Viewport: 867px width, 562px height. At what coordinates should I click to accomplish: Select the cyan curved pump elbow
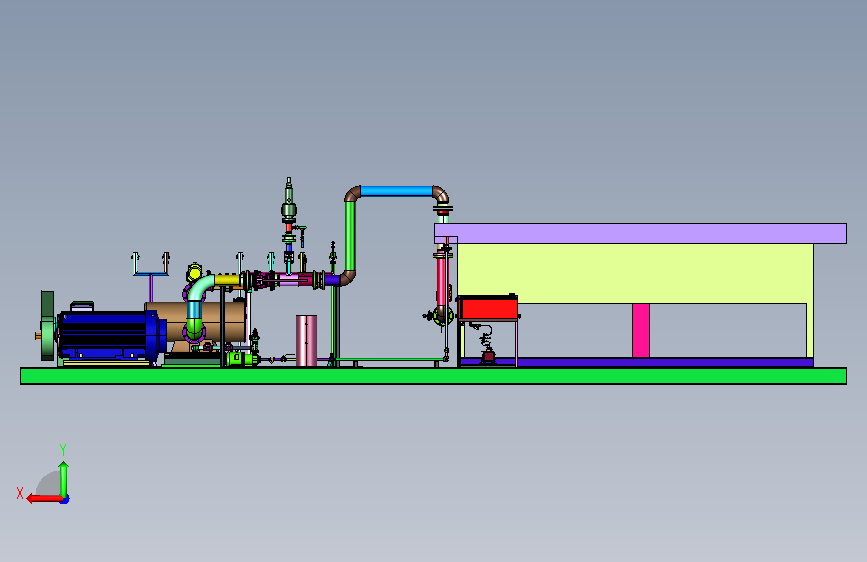(199, 288)
